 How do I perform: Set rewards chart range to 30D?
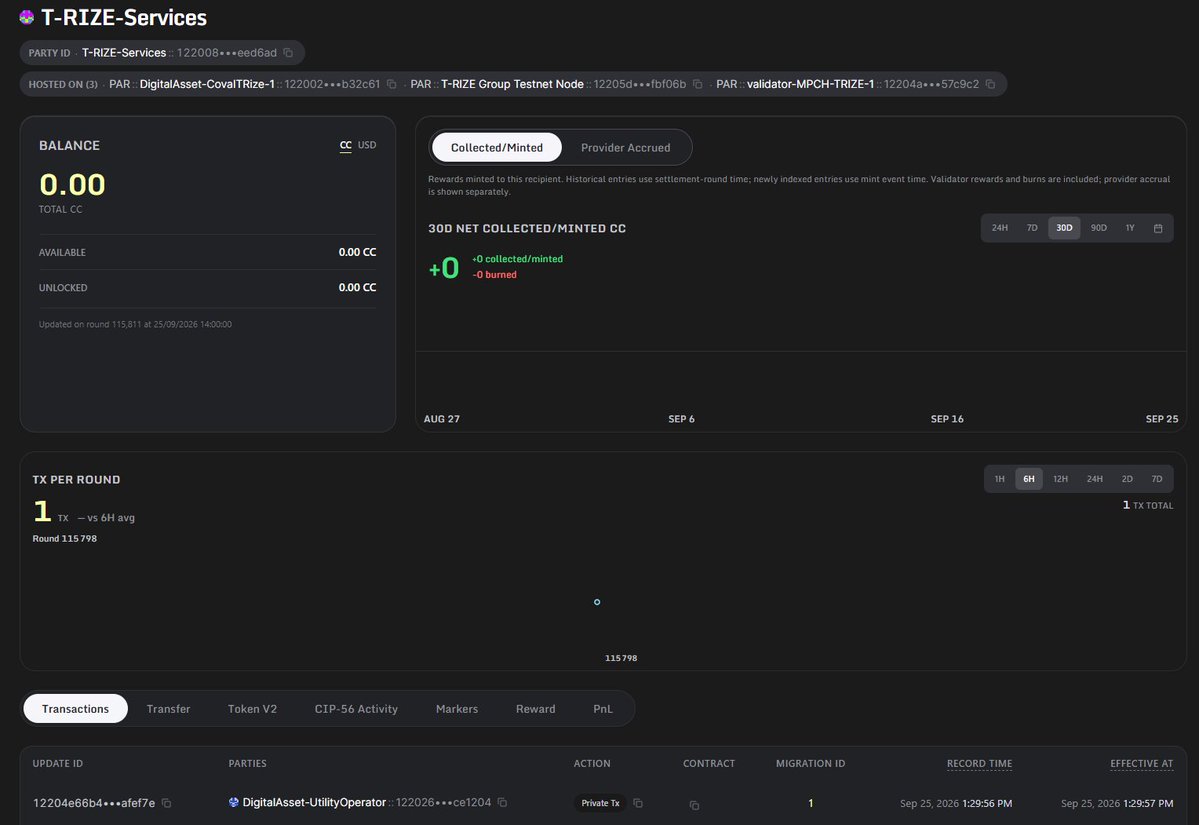(1064, 228)
